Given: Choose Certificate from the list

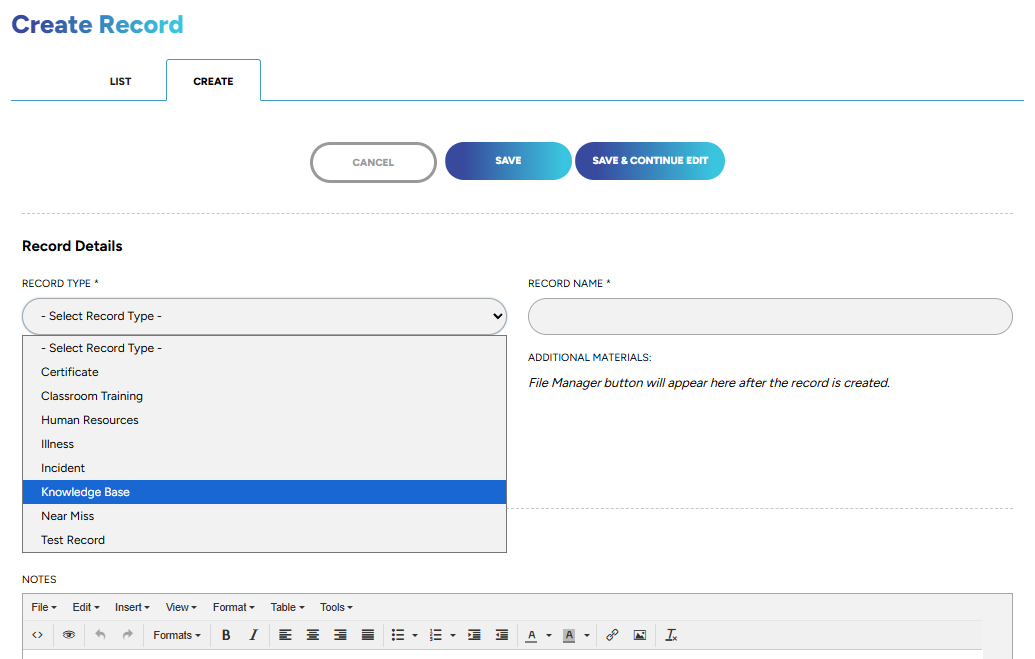Looking at the screenshot, I should pyautogui.click(x=264, y=372).
